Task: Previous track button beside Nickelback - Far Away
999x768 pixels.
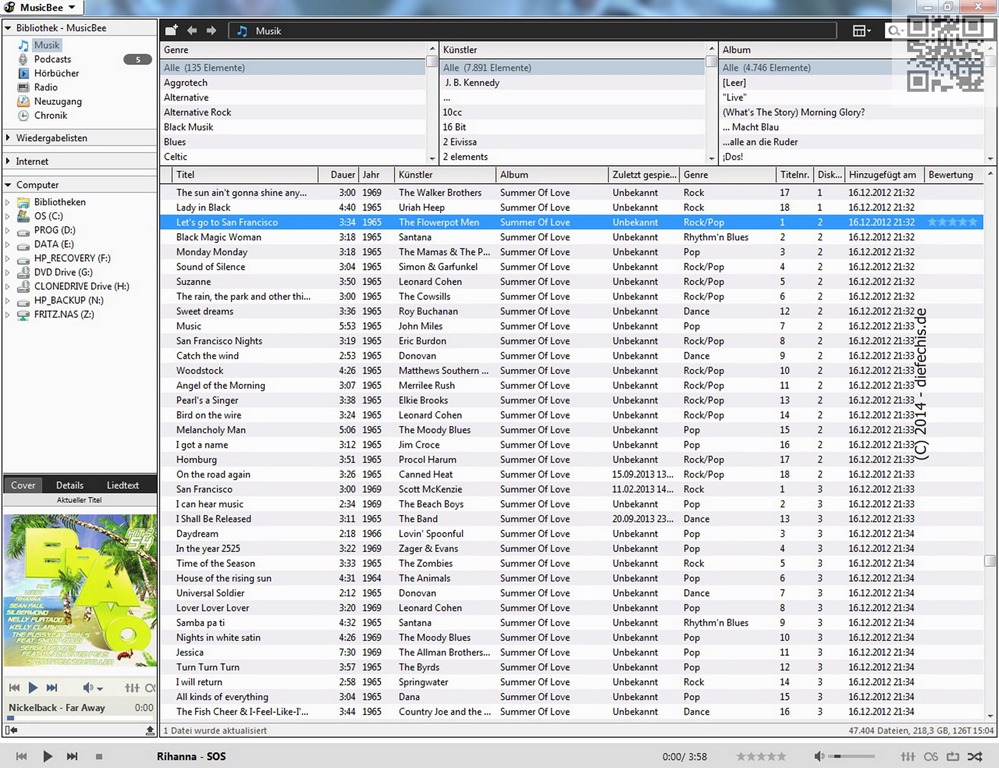Action: (x=14, y=688)
